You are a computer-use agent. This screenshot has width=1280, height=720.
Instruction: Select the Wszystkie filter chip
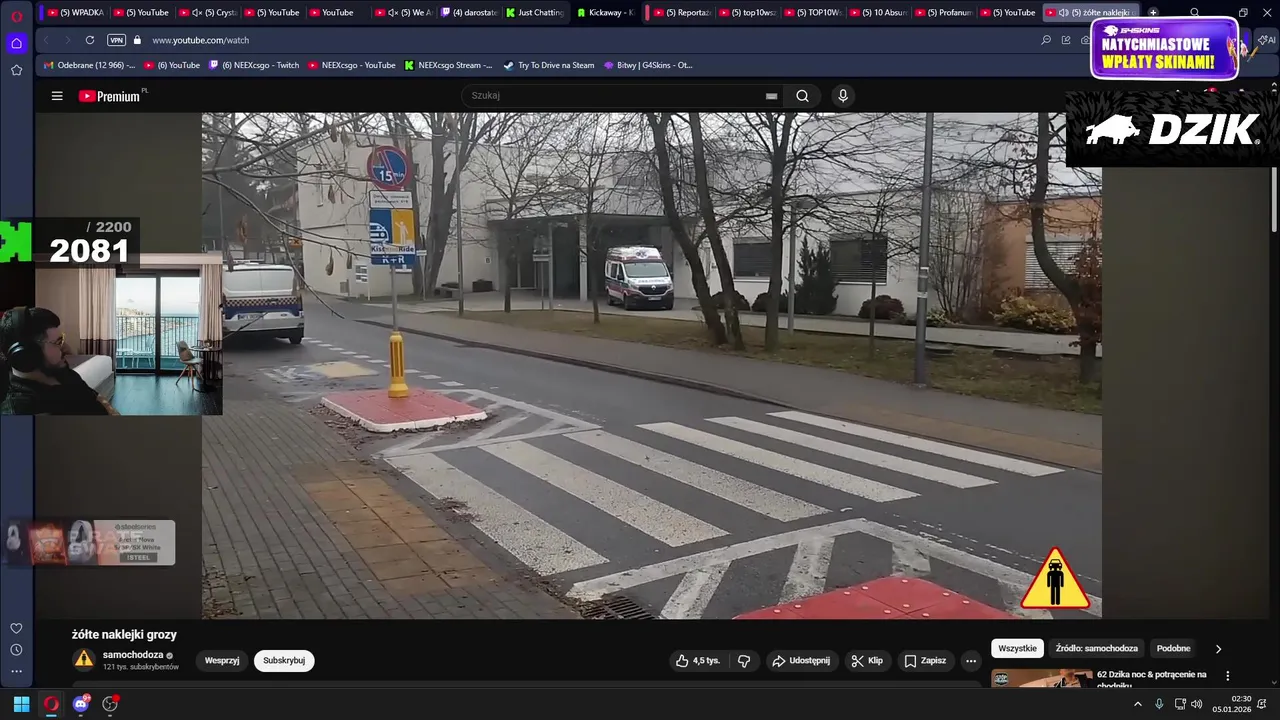pyautogui.click(x=1017, y=649)
